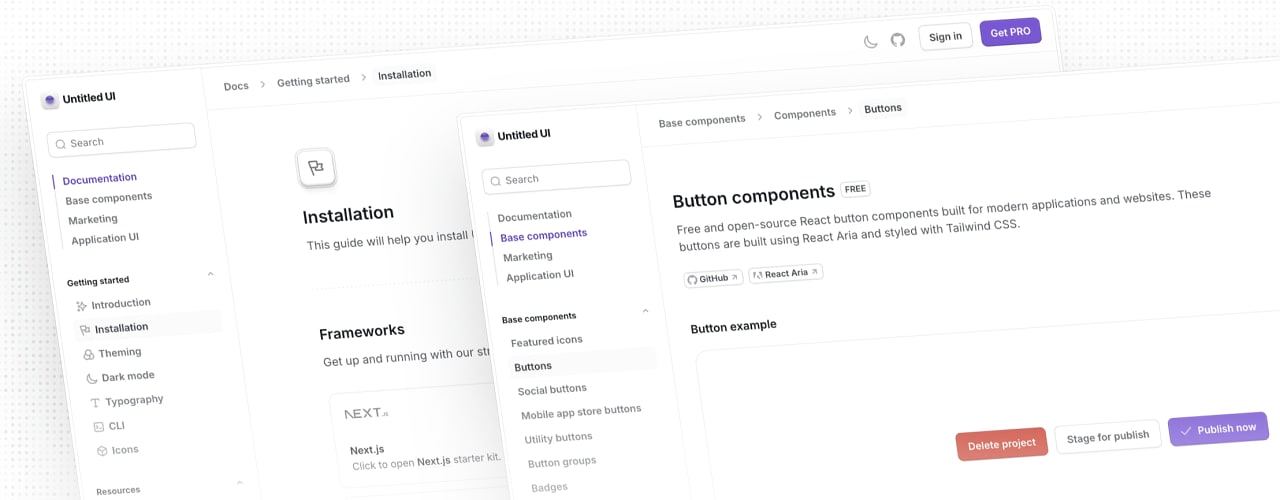The image size is (1280, 500).
Task: Open the GitHub icon in the top header
Action: [x=898, y=39]
